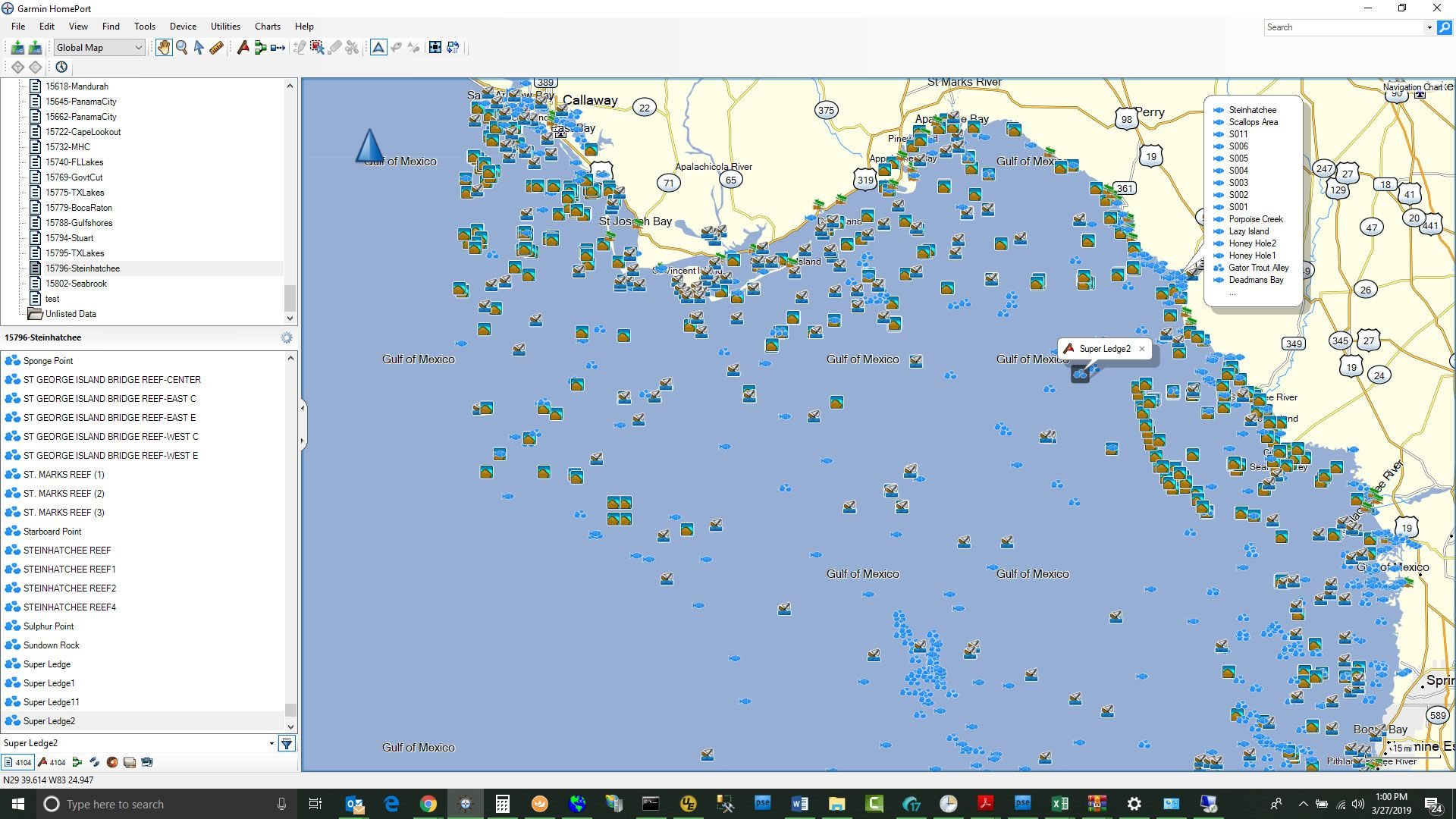Viewport: 1456px width, 819px height.
Task: Open the File menu
Action: coord(18,26)
